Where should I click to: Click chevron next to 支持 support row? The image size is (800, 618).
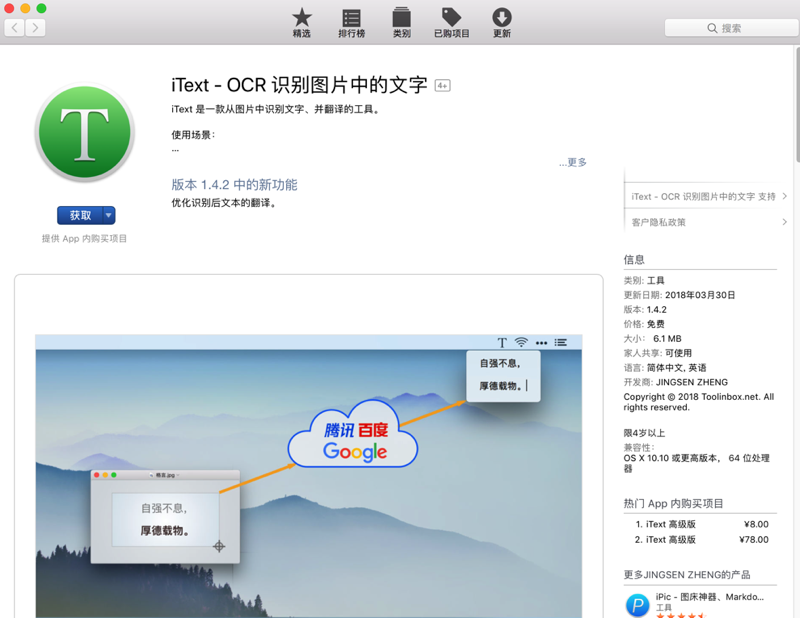pyautogui.click(x=784, y=196)
